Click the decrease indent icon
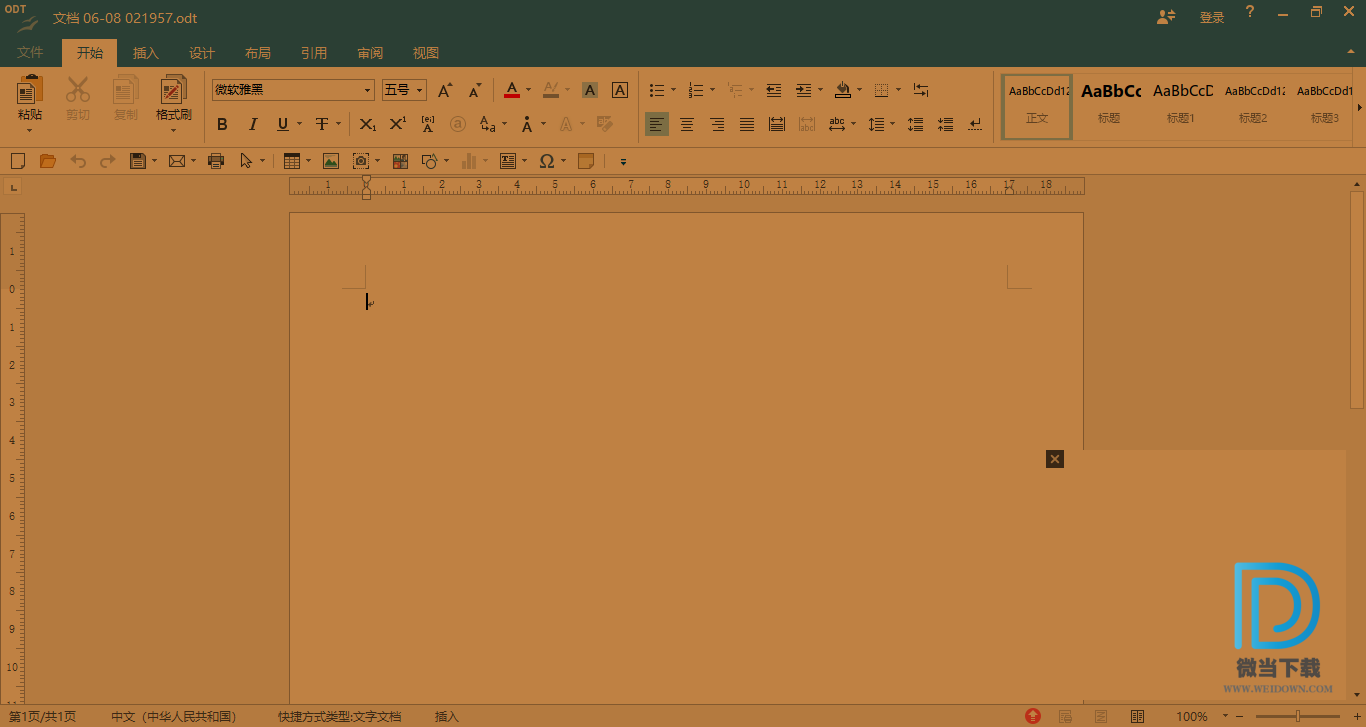1366x727 pixels. [773, 90]
